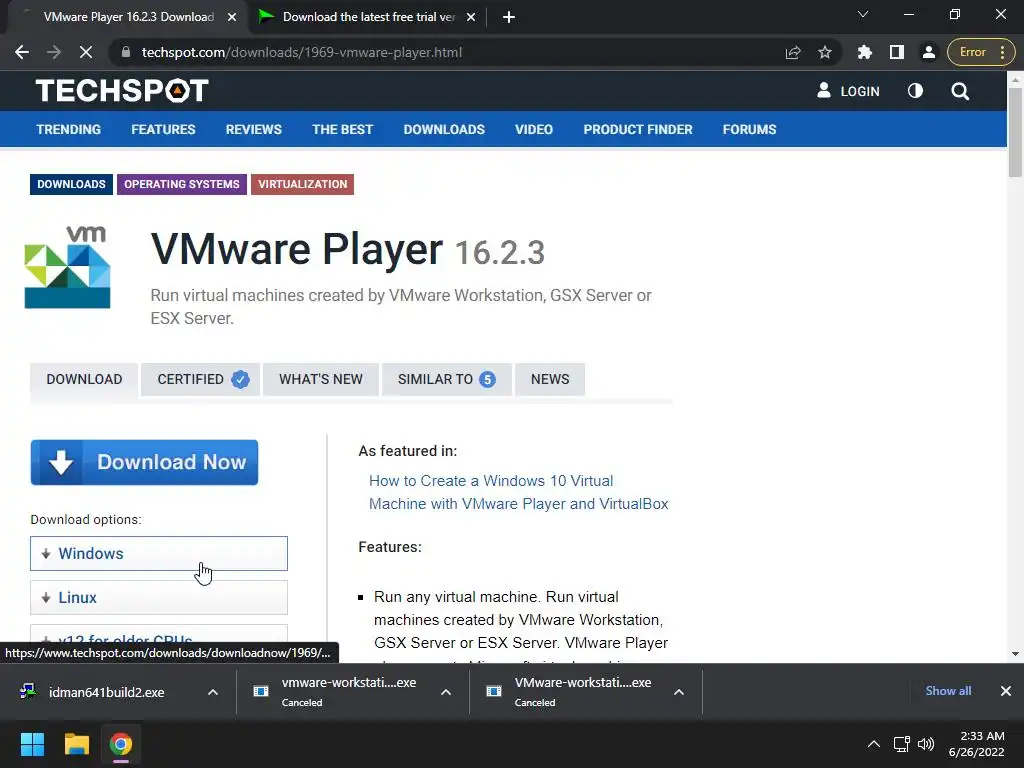Open the TechSpot search magnifier
1024x768 pixels.
click(960, 91)
